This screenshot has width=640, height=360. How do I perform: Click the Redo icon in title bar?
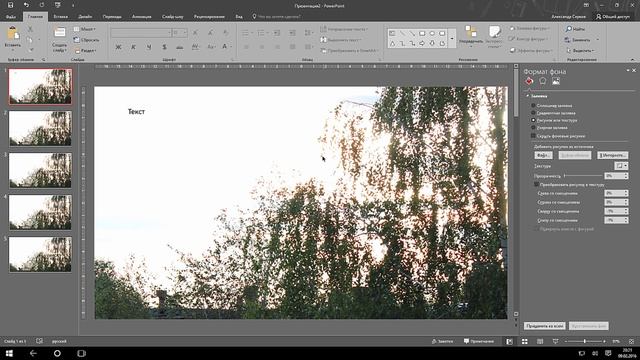[x=42, y=5]
